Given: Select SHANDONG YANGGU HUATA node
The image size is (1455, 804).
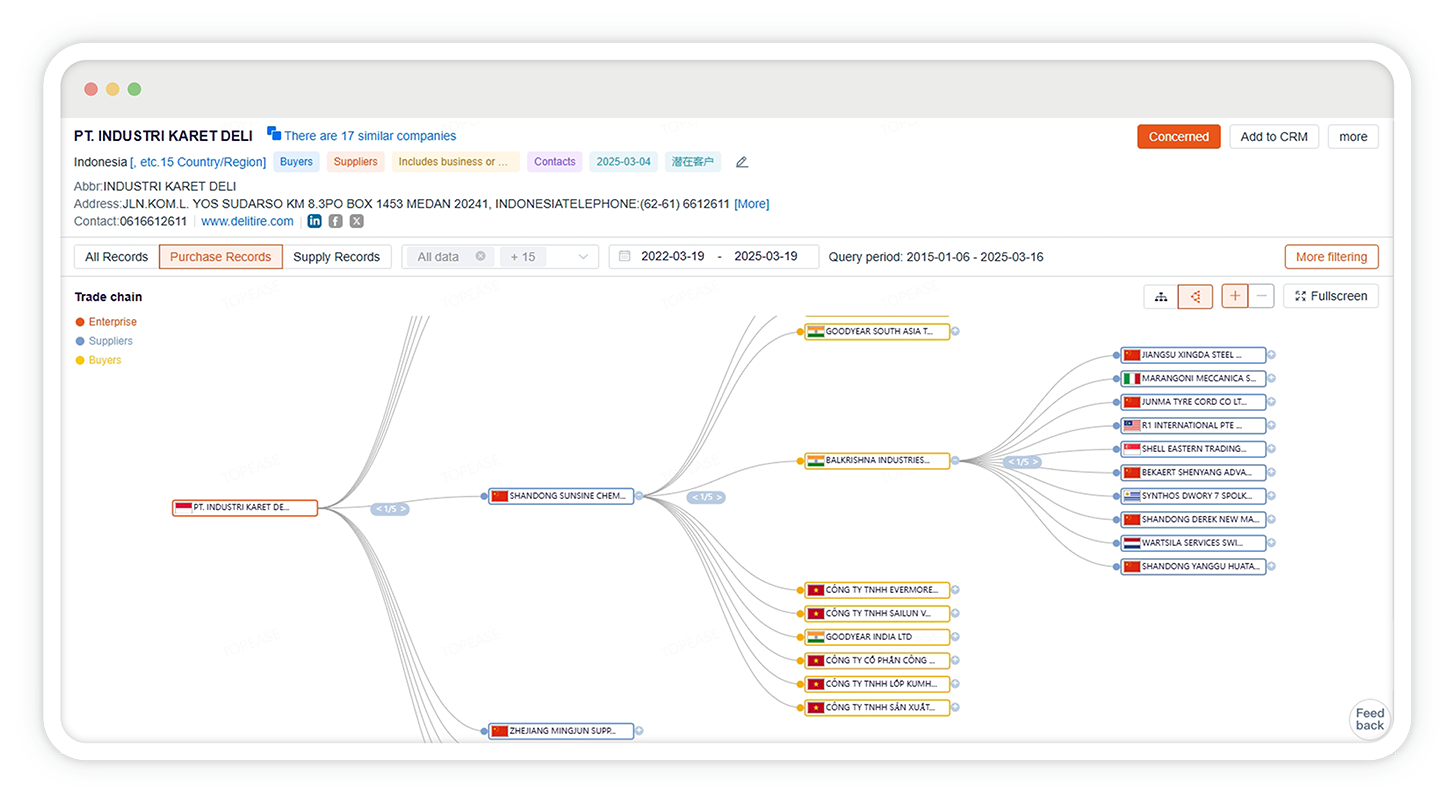Looking at the screenshot, I should pos(1193,566).
